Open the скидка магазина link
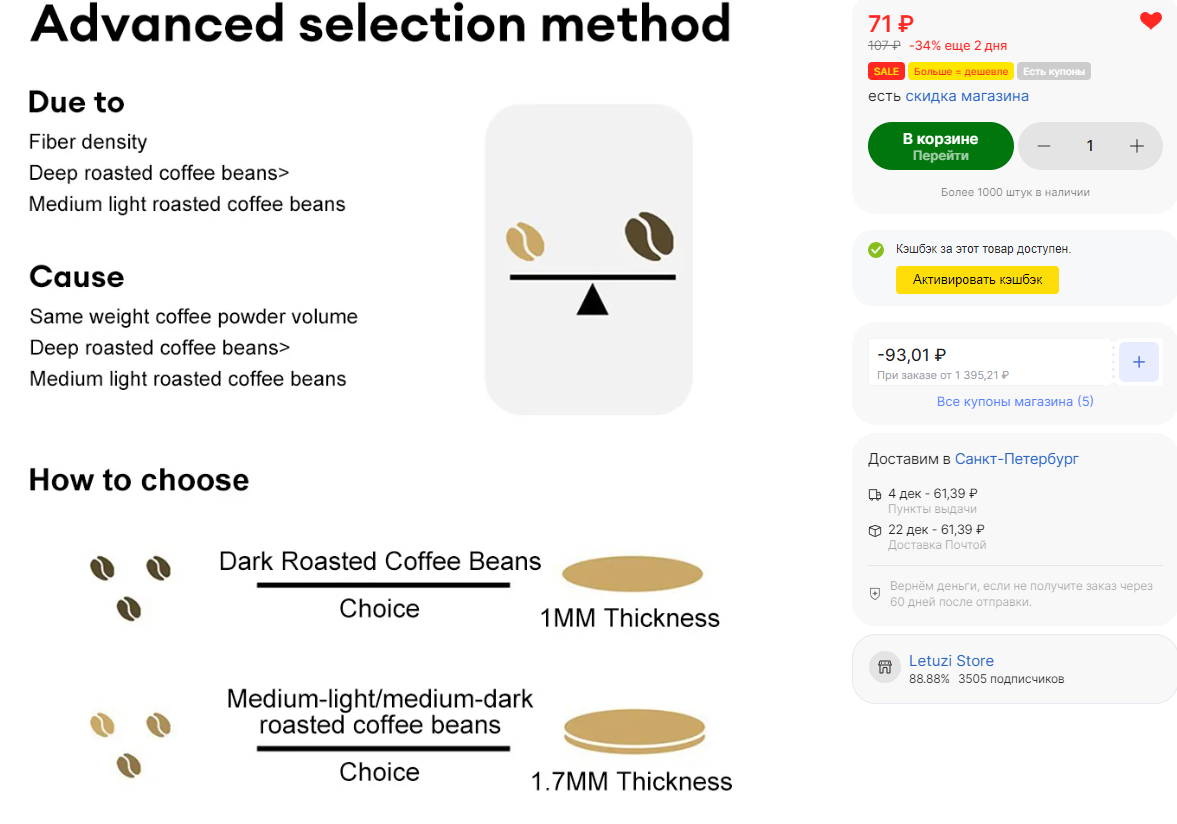The image size is (1177, 824). tap(967, 96)
